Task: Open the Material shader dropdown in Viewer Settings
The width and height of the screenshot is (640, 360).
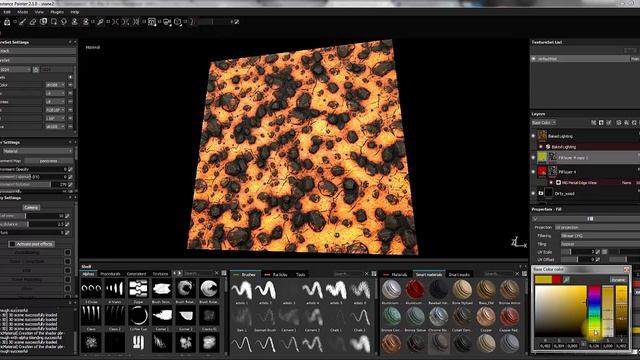Action: [x=37, y=151]
